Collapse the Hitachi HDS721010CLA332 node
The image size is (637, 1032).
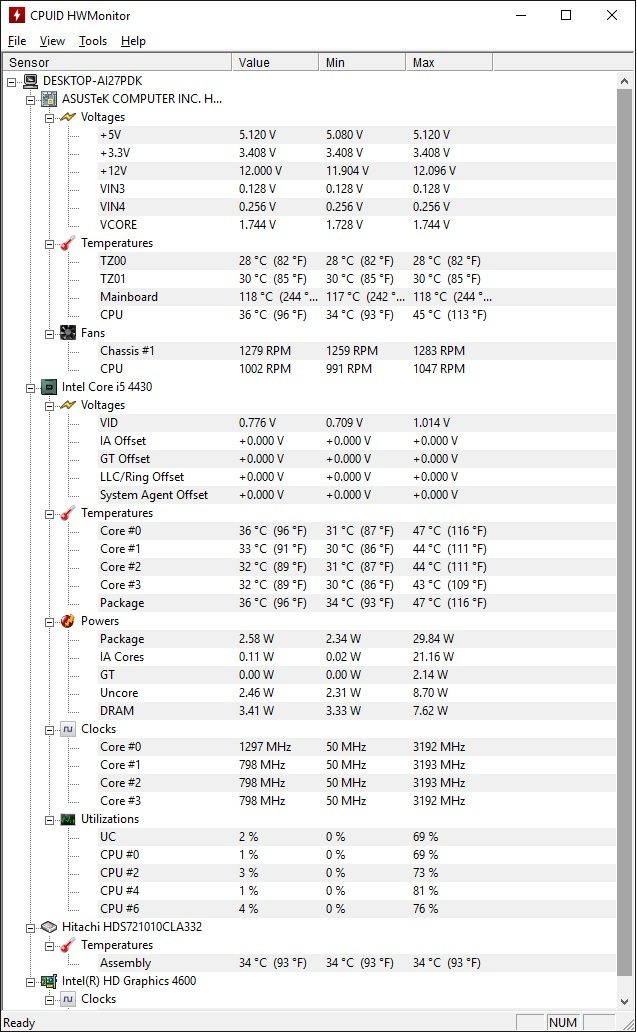pyautogui.click(x=30, y=928)
